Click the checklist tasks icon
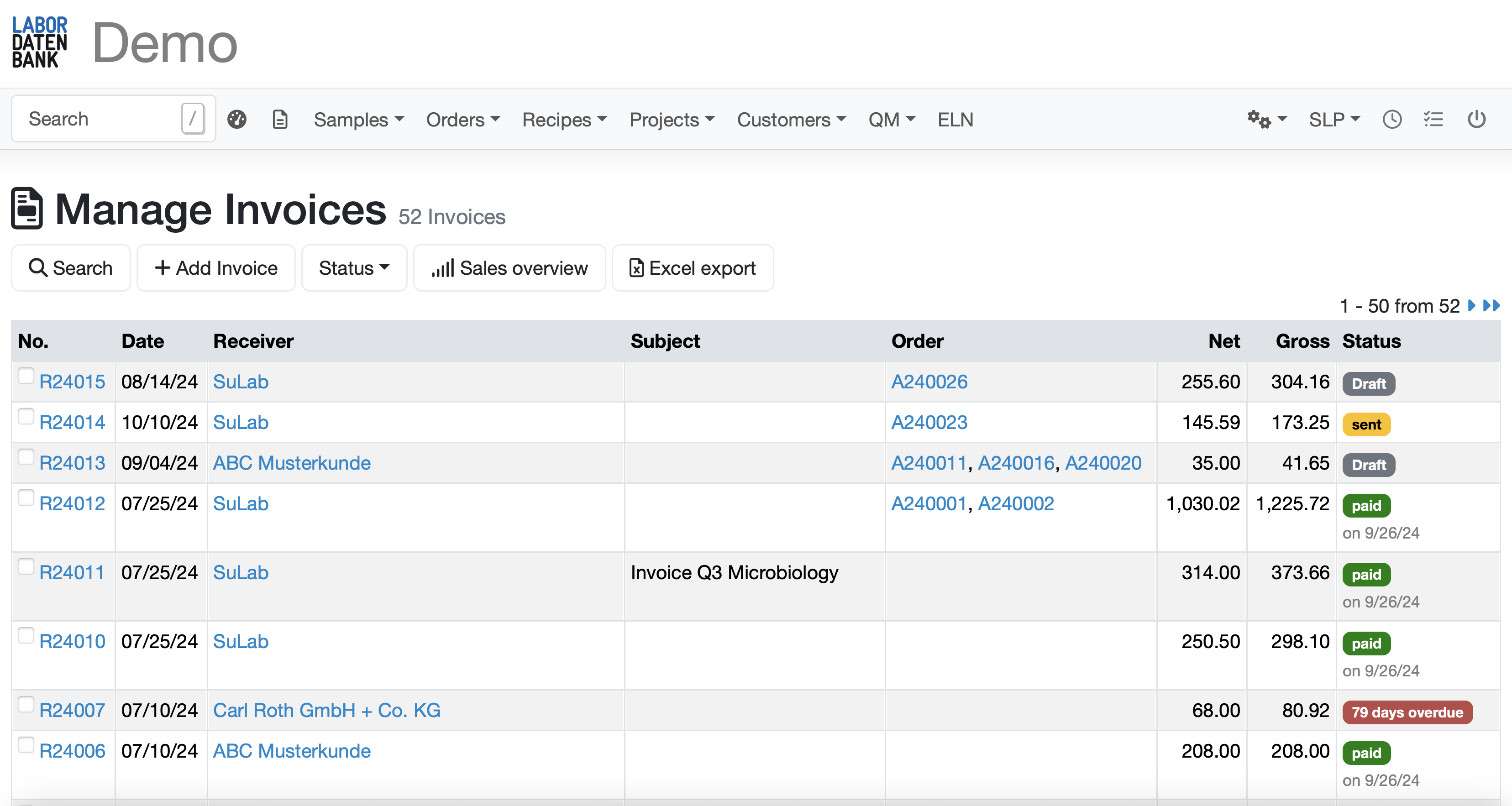The width and height of the screenshot is (1512, 806). (1434, 119)
